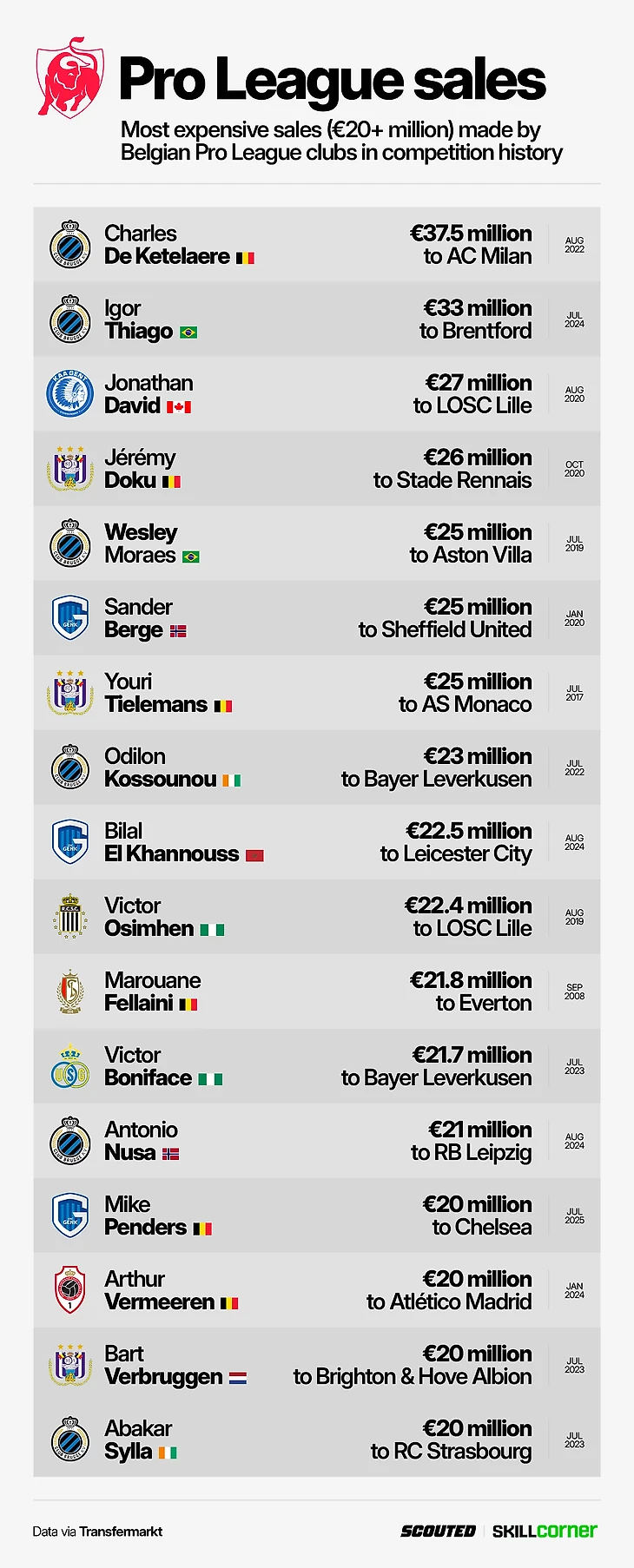
Task: Select Antwerp crest next to Arthur Vermeeren
Action: (x=69, y=1290)
